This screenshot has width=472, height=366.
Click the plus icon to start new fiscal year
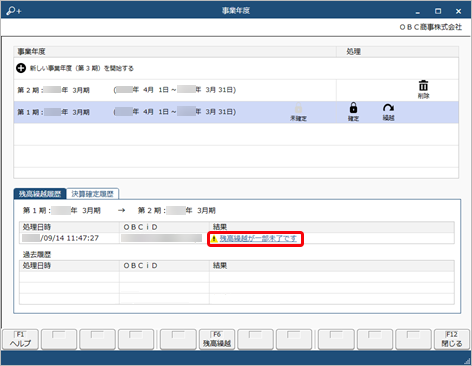click(21, 68)
